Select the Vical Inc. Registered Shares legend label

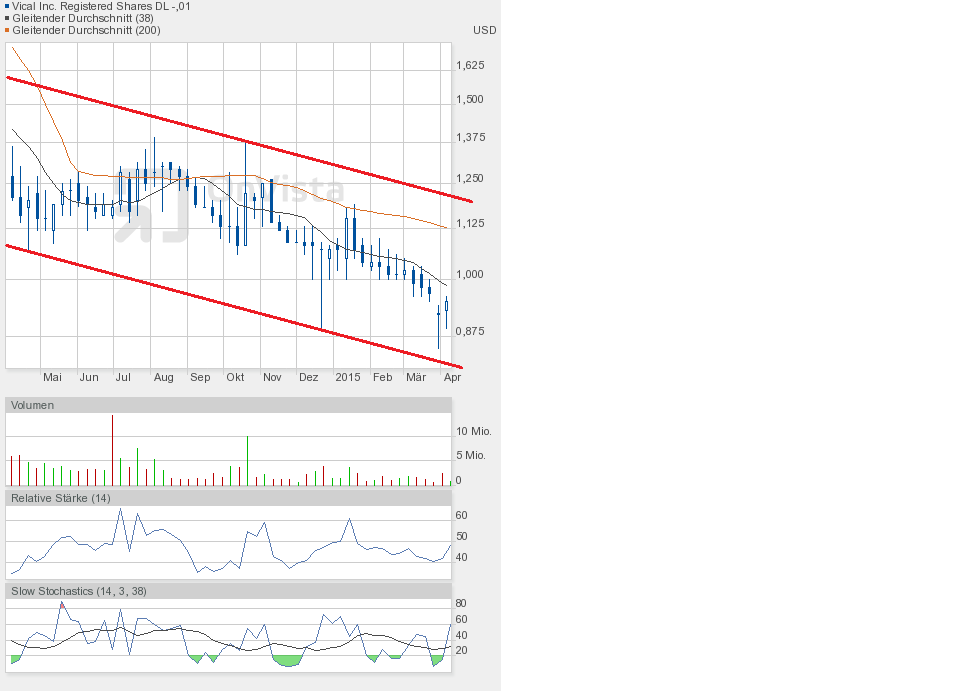[101, 6]
